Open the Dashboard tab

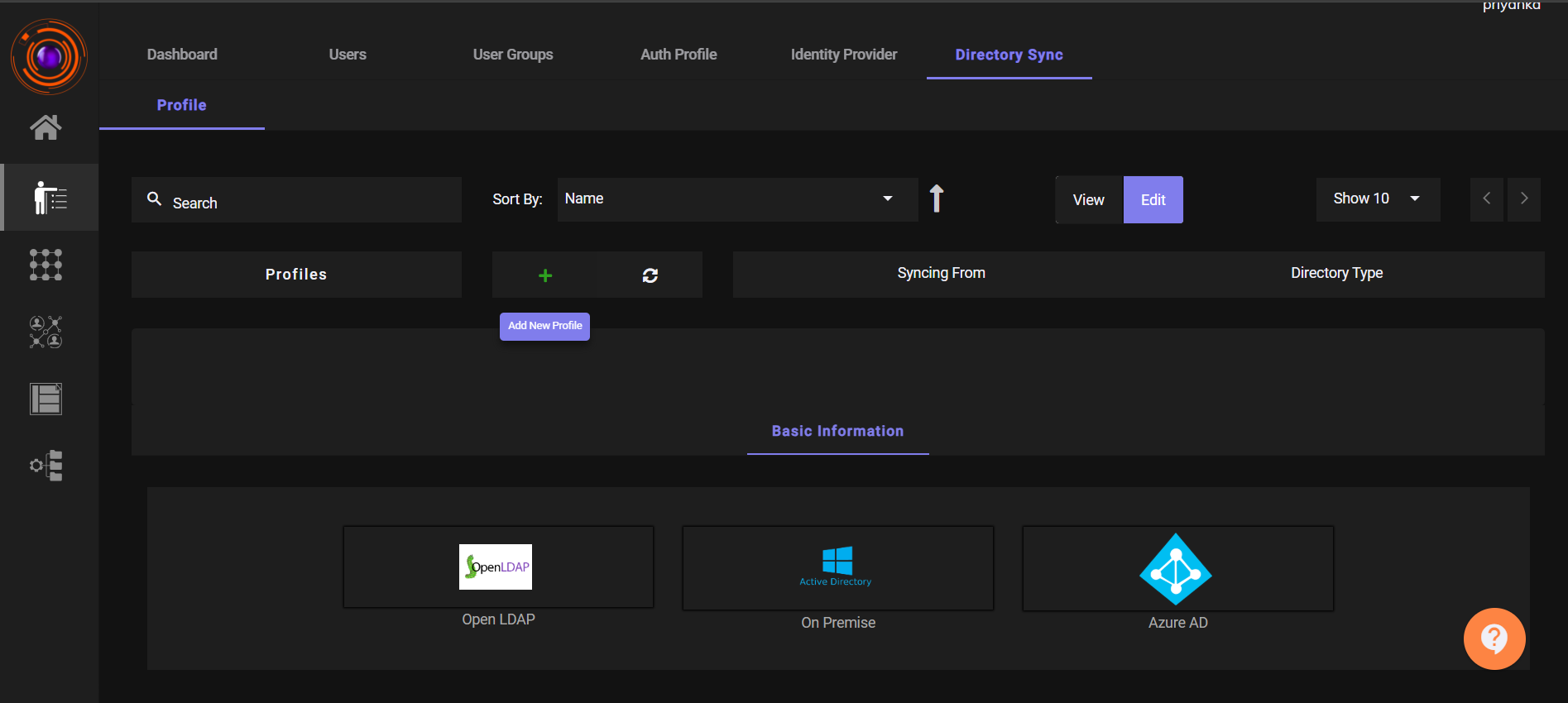tap(182, 55)
